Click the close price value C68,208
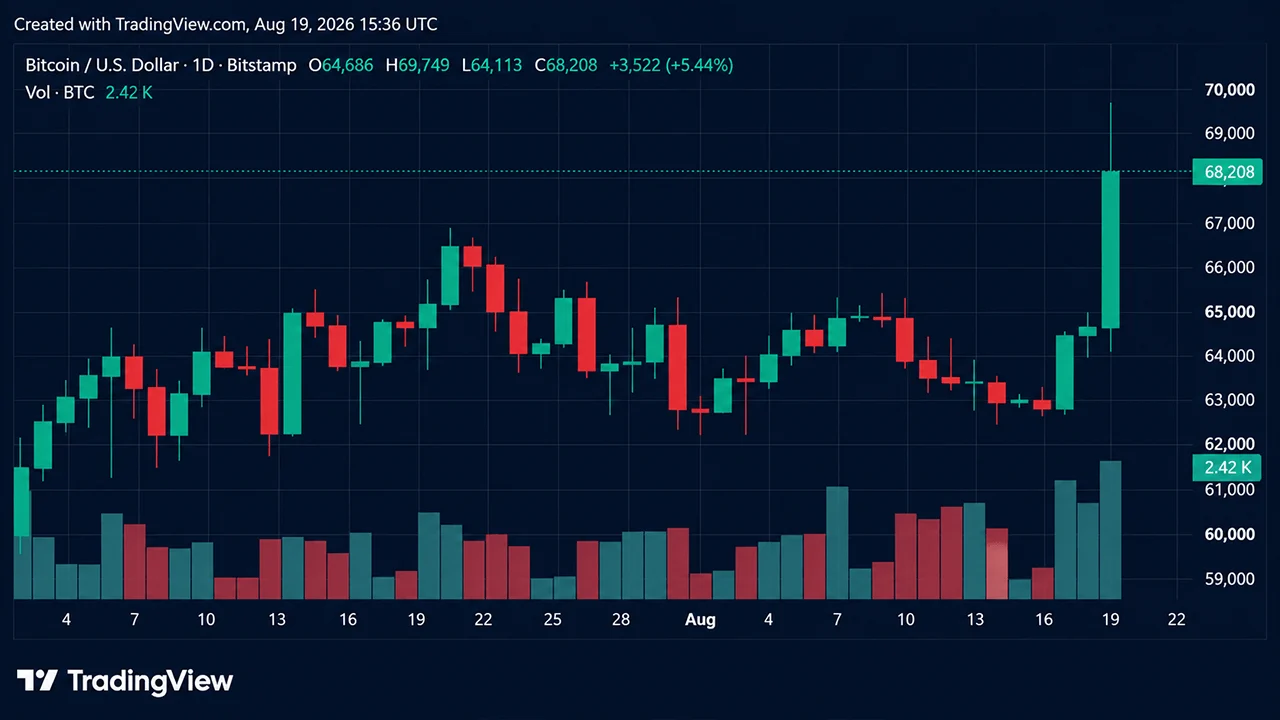Viewport: 1280px width, 720px height. (x=566, y=65)
